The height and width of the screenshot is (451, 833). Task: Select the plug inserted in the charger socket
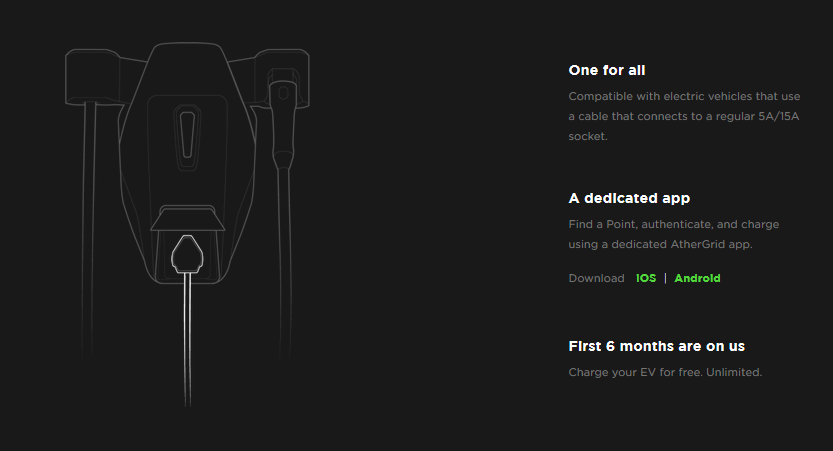click(x=187, y=254)
